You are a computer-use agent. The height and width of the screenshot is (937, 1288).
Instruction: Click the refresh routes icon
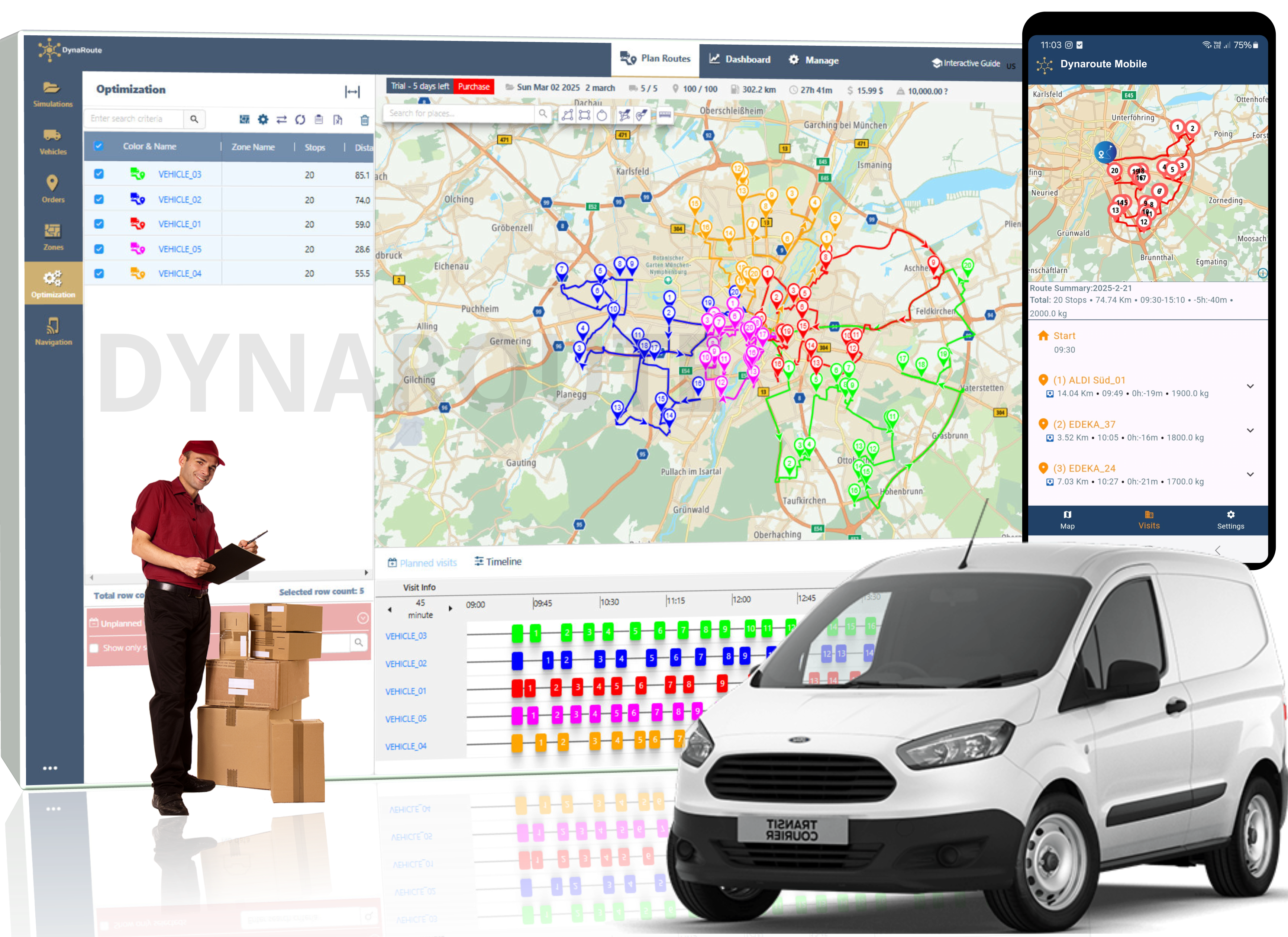pos(300,119)
